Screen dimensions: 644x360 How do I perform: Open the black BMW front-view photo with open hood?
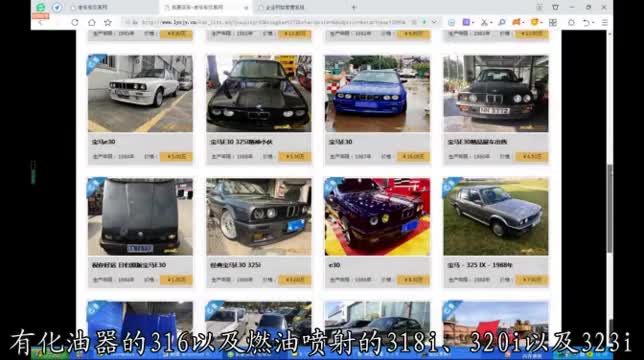coord(259,94)
